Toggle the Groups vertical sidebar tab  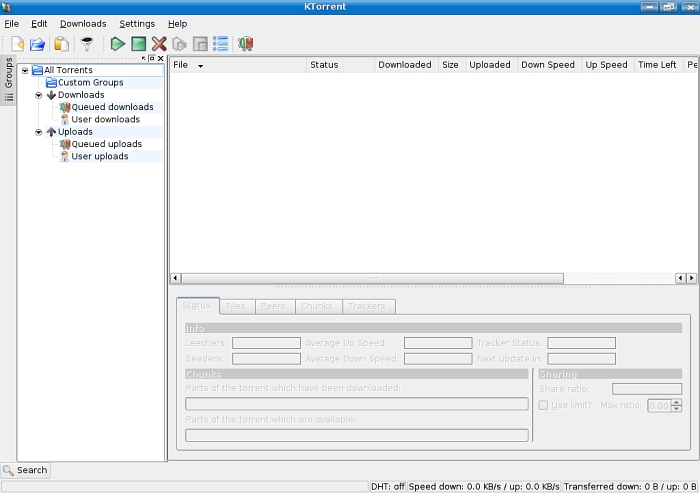(8, 80)
